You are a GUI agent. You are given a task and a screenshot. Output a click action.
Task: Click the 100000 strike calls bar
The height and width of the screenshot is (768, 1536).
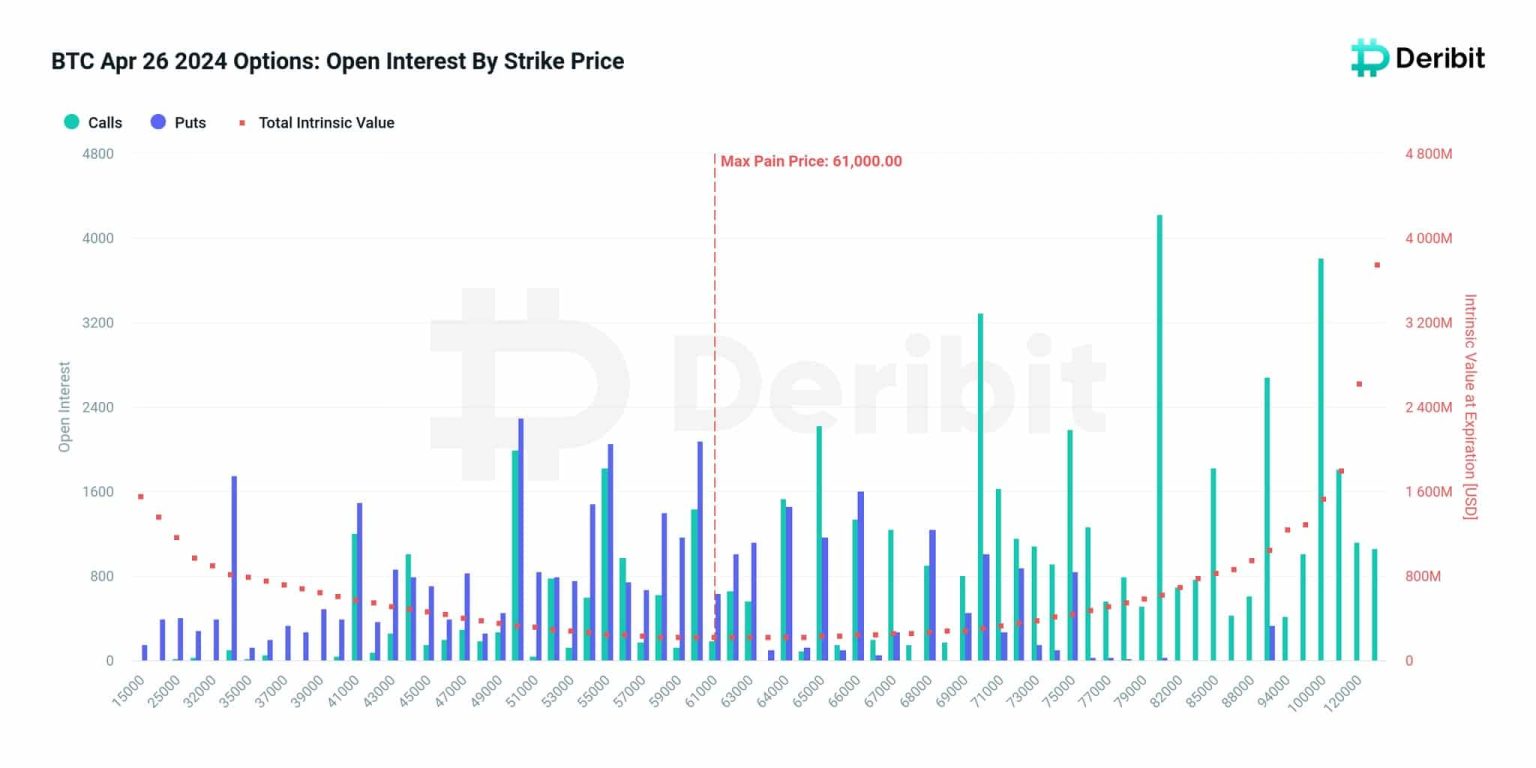[1321, 459]
